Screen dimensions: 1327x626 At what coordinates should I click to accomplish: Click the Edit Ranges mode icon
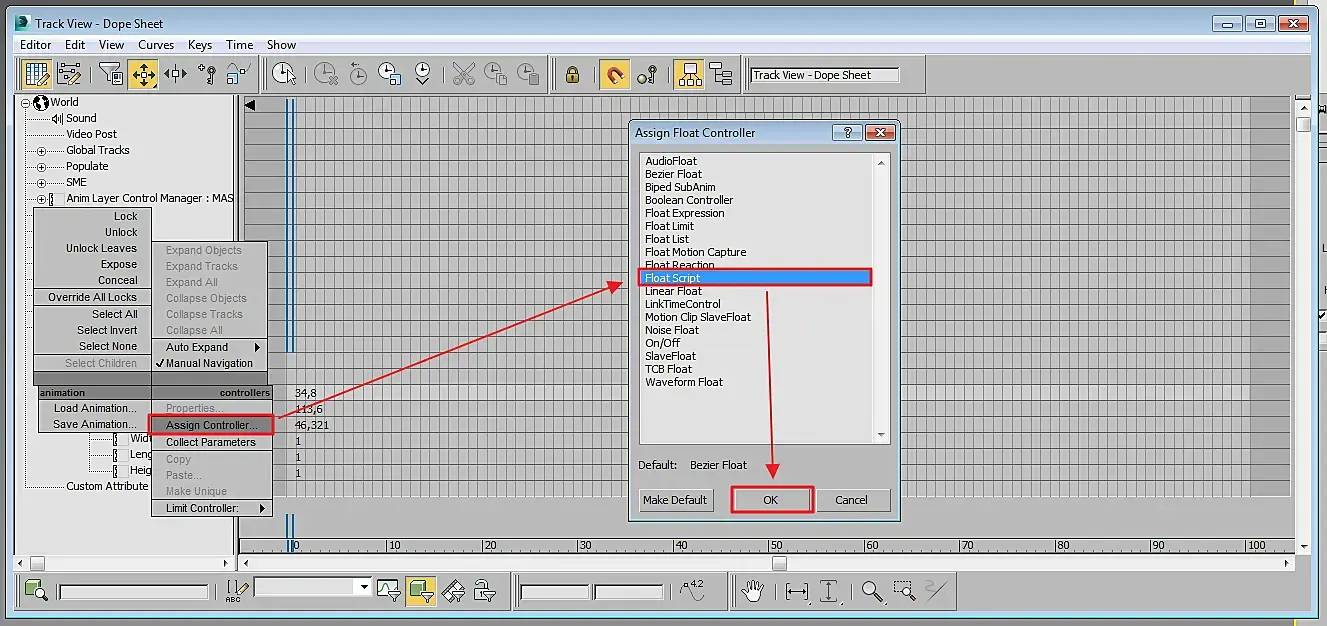point(69,74)
